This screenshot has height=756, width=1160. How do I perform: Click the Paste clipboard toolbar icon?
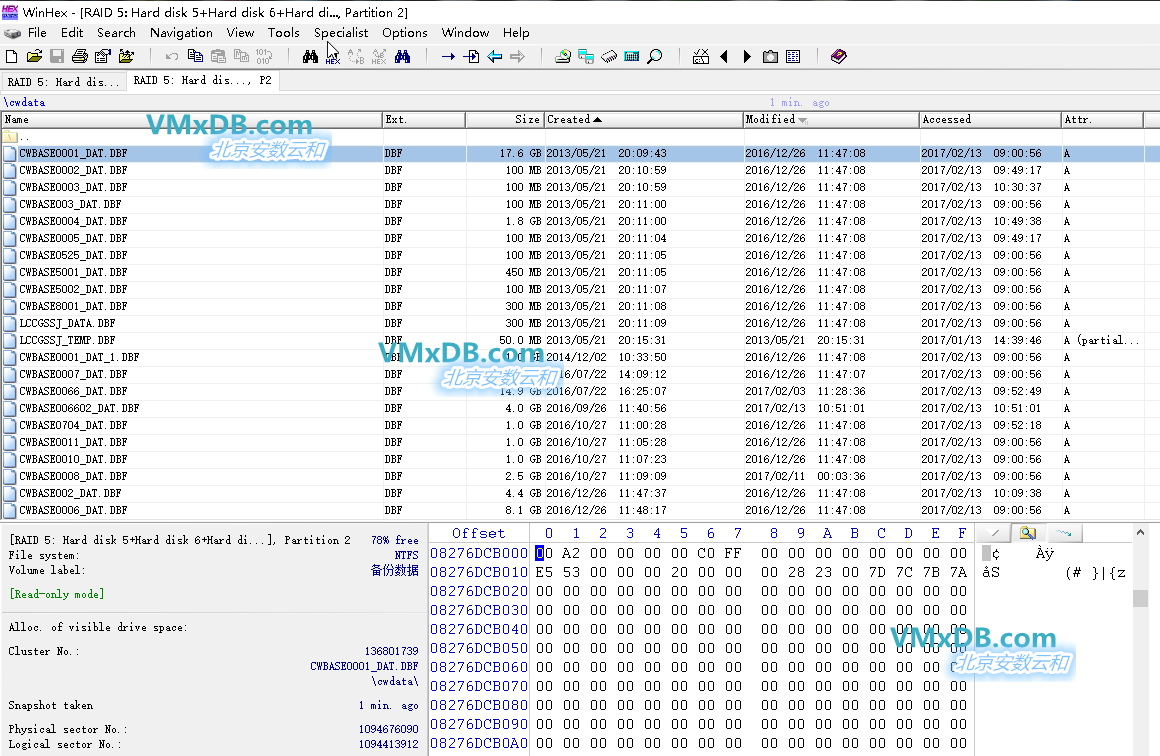pyautogui.click(x=218, y=56)
